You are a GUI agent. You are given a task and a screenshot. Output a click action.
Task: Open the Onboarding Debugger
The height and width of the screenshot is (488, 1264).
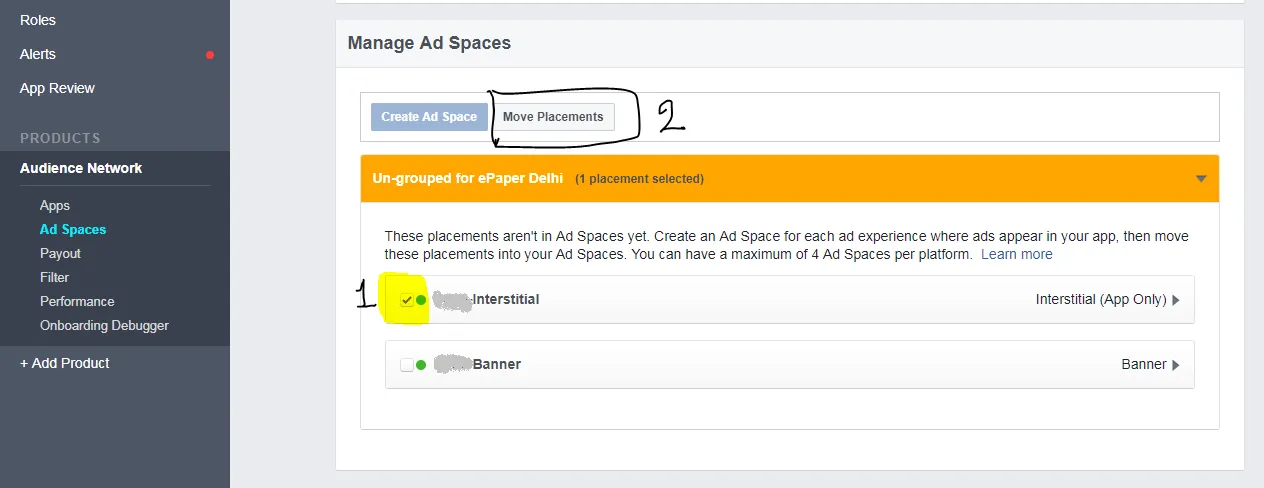(104, 325)
